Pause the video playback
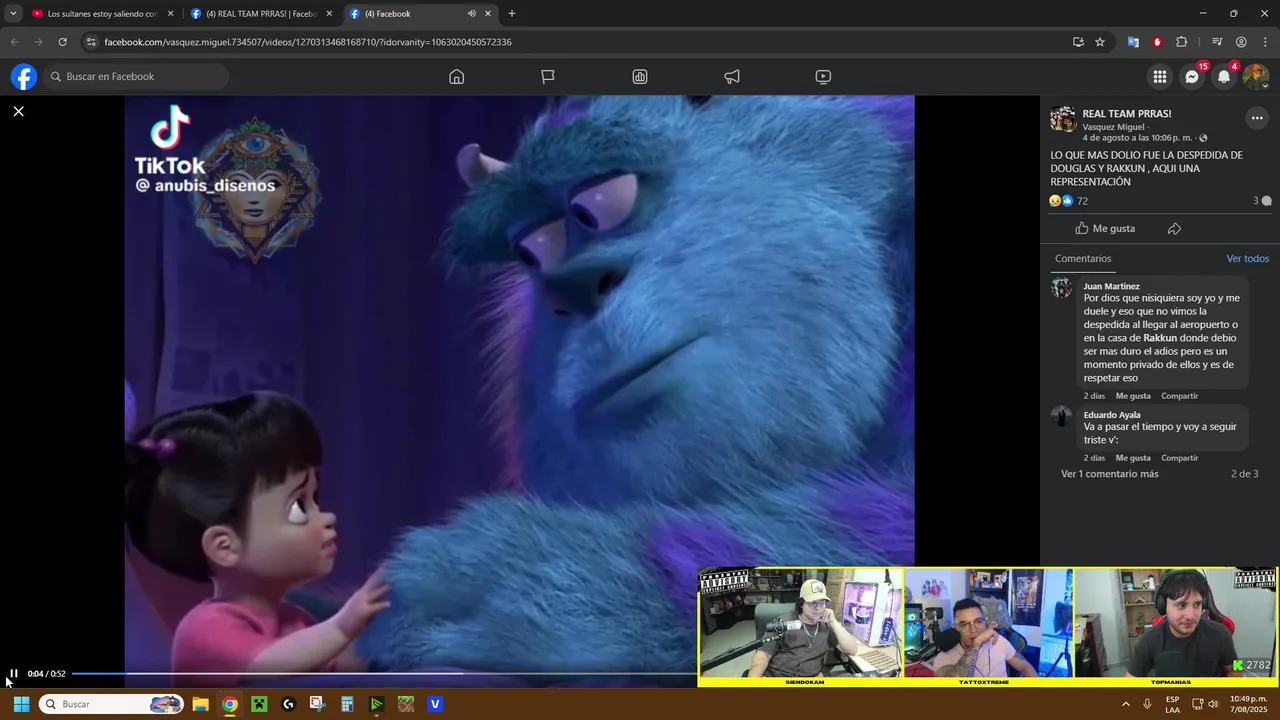The image size is (1280, 720). [14, 674]
